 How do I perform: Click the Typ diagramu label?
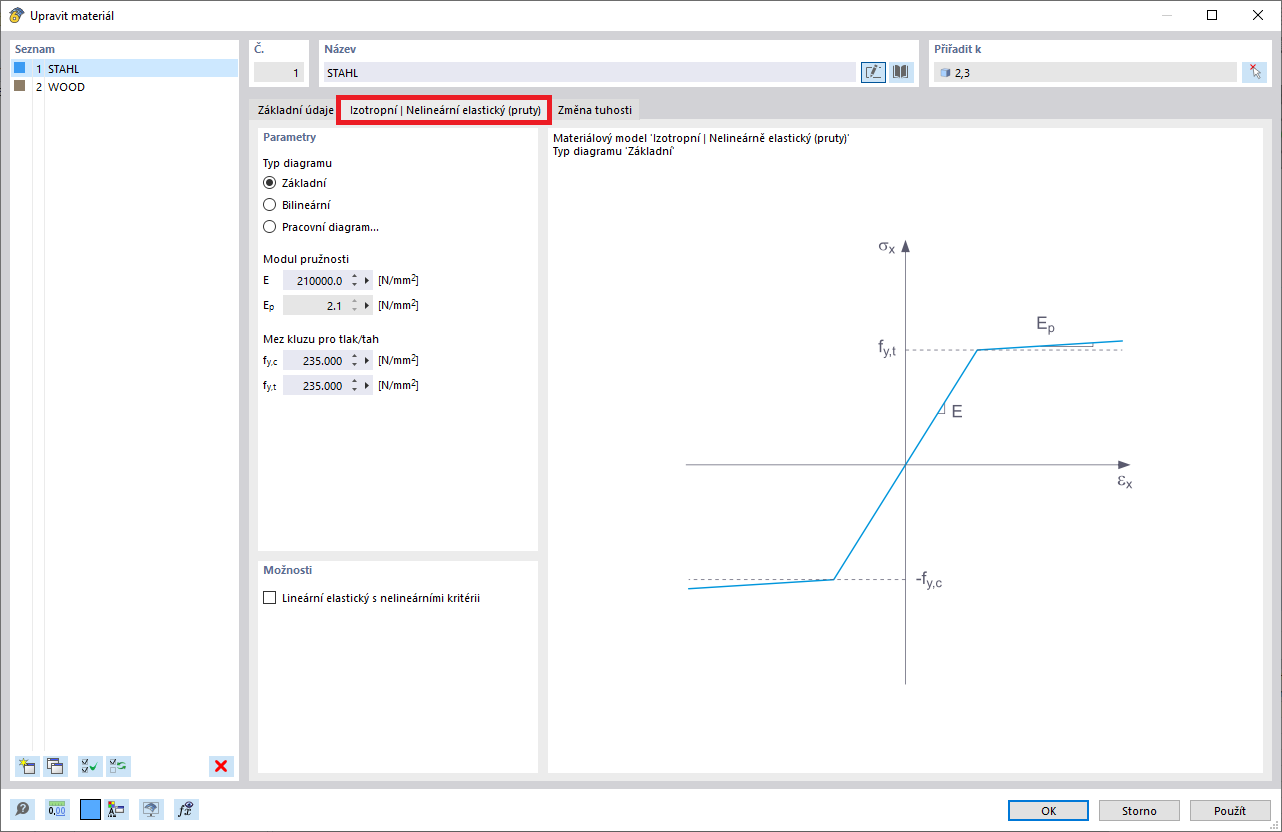[297, 162]
